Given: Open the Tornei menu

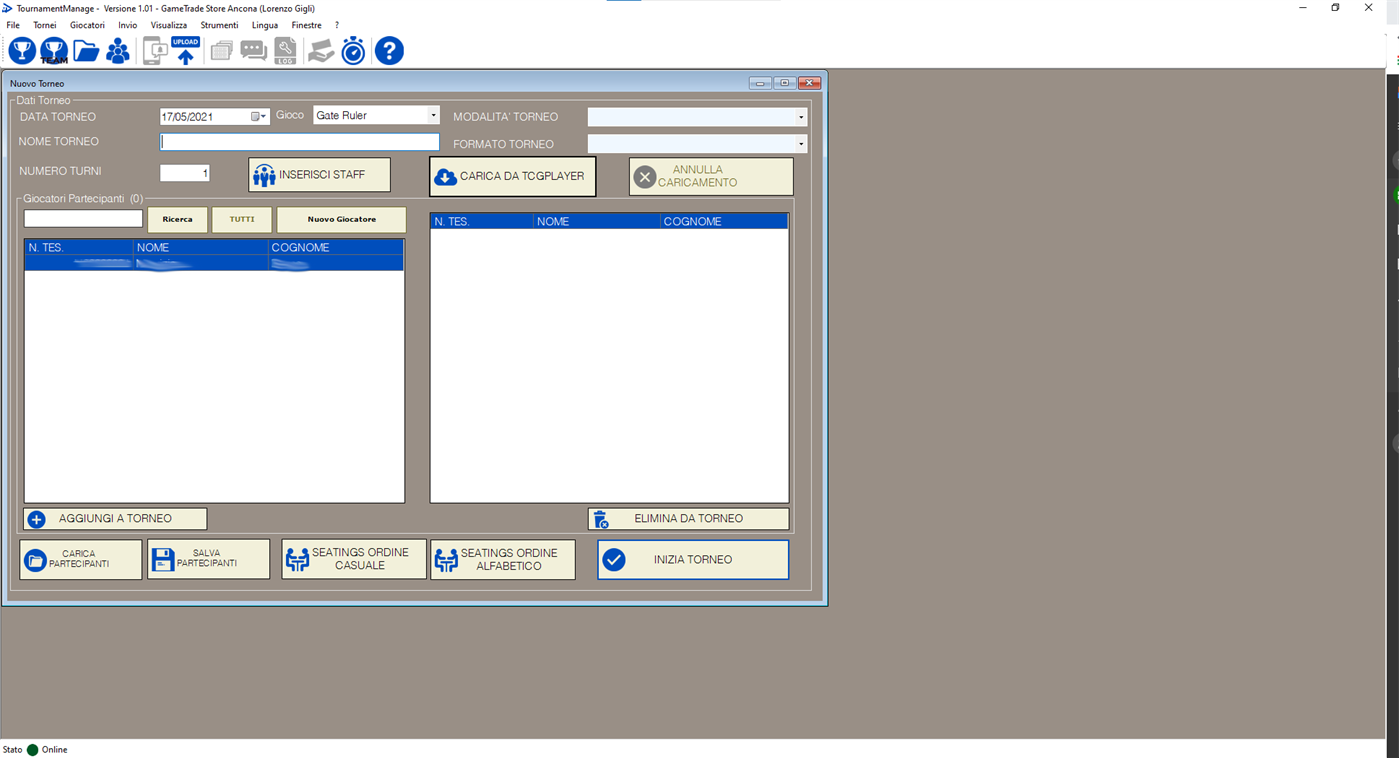Looking at the screenshot, I should point(45,25).
